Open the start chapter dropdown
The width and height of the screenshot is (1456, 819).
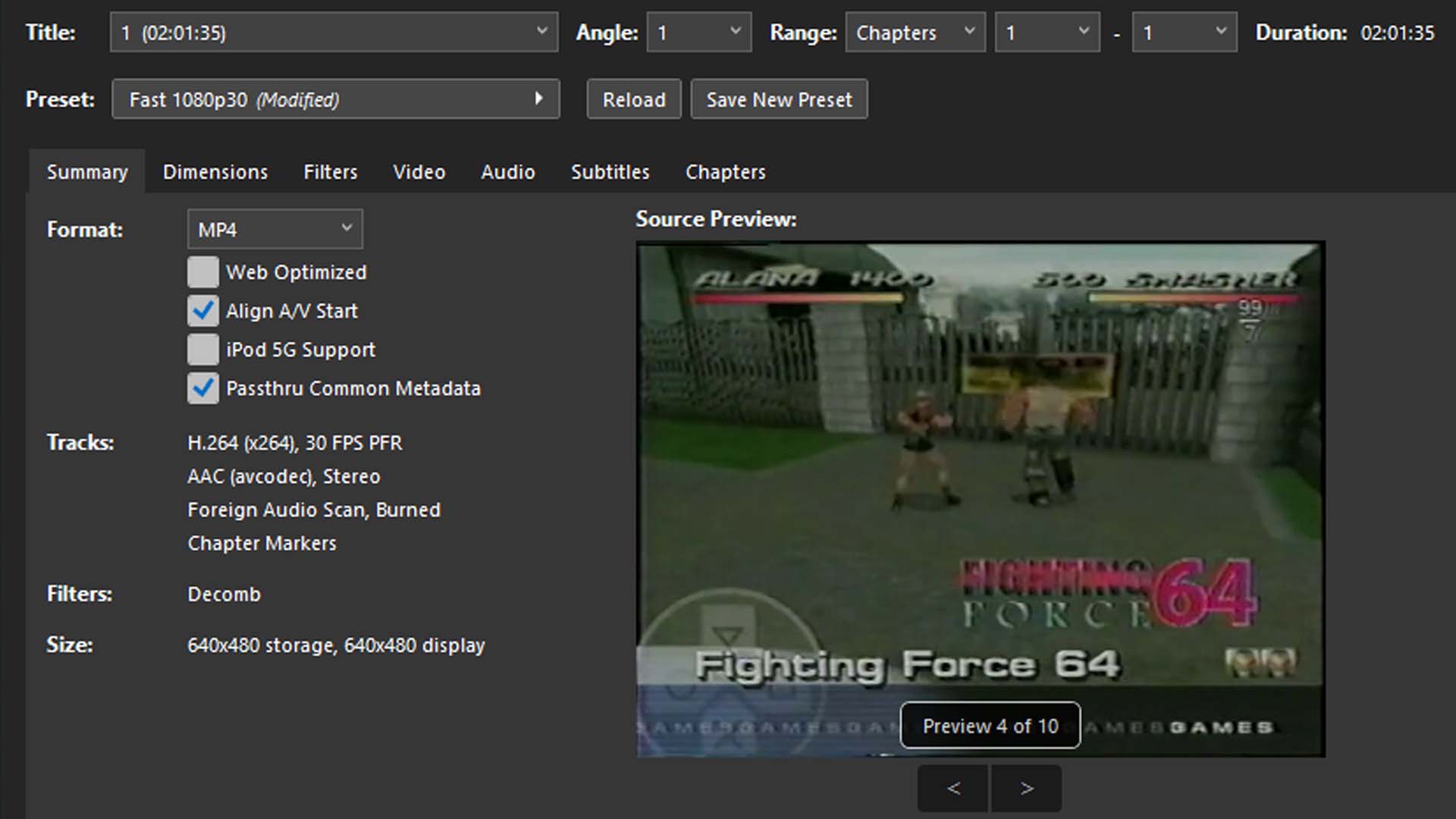1046,33
